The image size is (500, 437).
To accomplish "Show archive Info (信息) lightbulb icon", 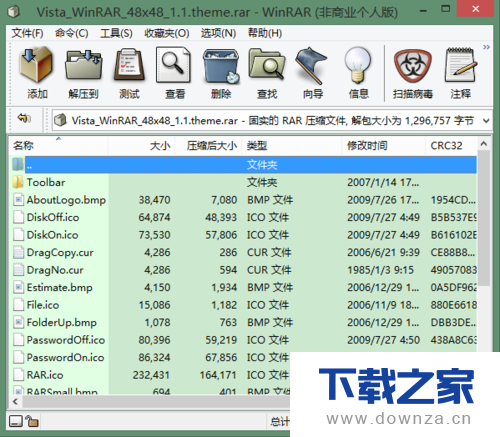I will [x=358, y=65].
